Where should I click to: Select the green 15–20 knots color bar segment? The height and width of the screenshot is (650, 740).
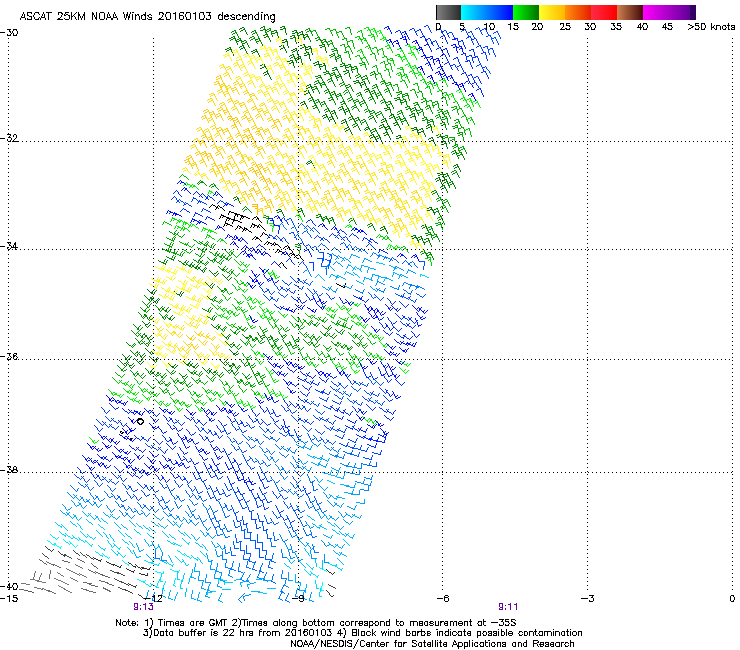[x=526, y=12]
